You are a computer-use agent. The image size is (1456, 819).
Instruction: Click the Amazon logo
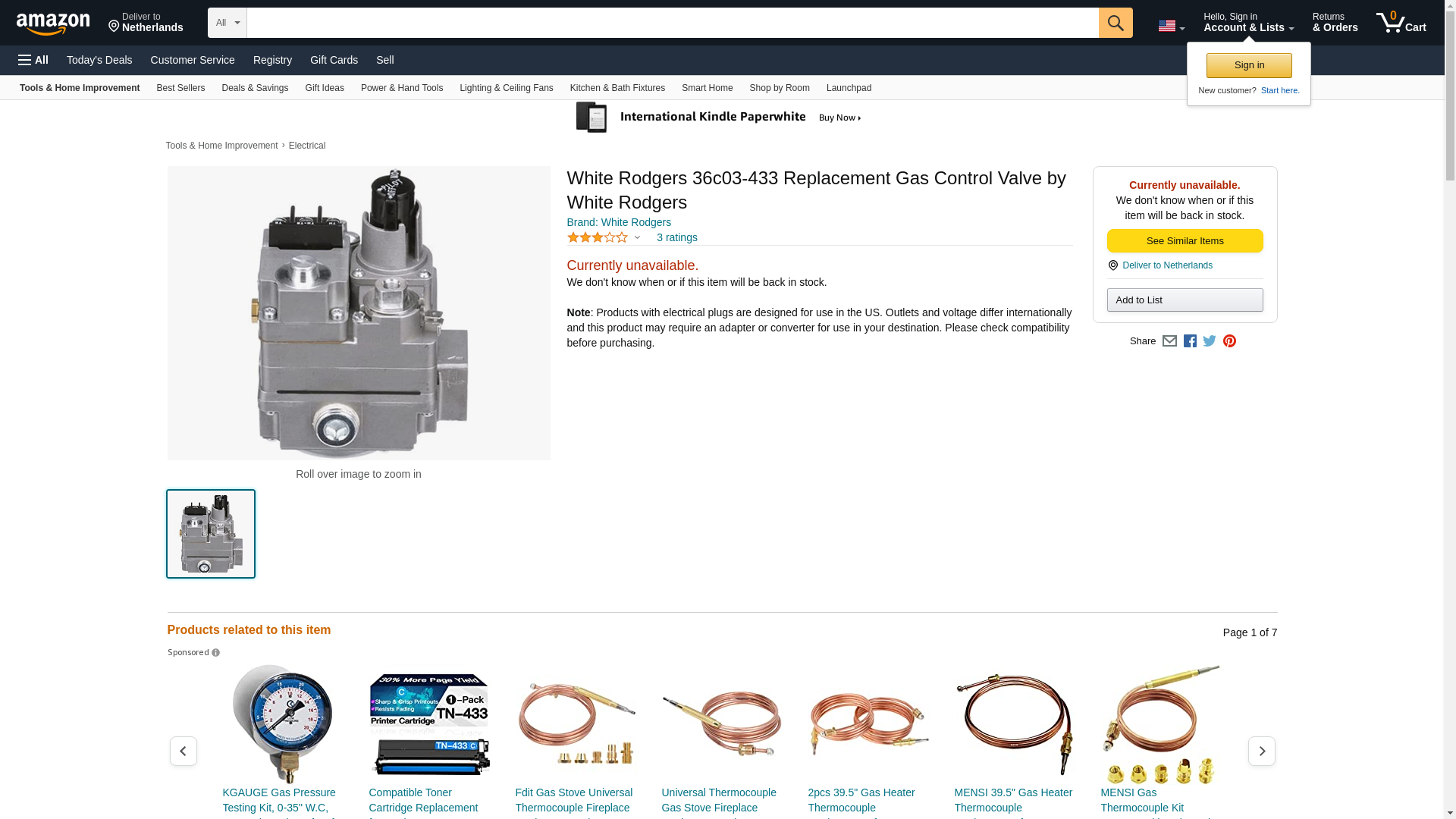coord(53,24)
